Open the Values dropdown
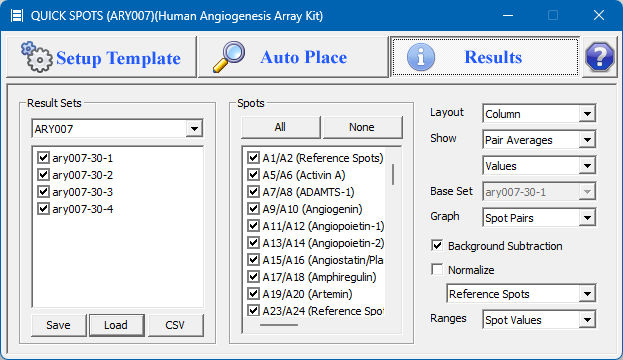Image resolution: width=623 pixels, height=360 pixels. point(539,166)
